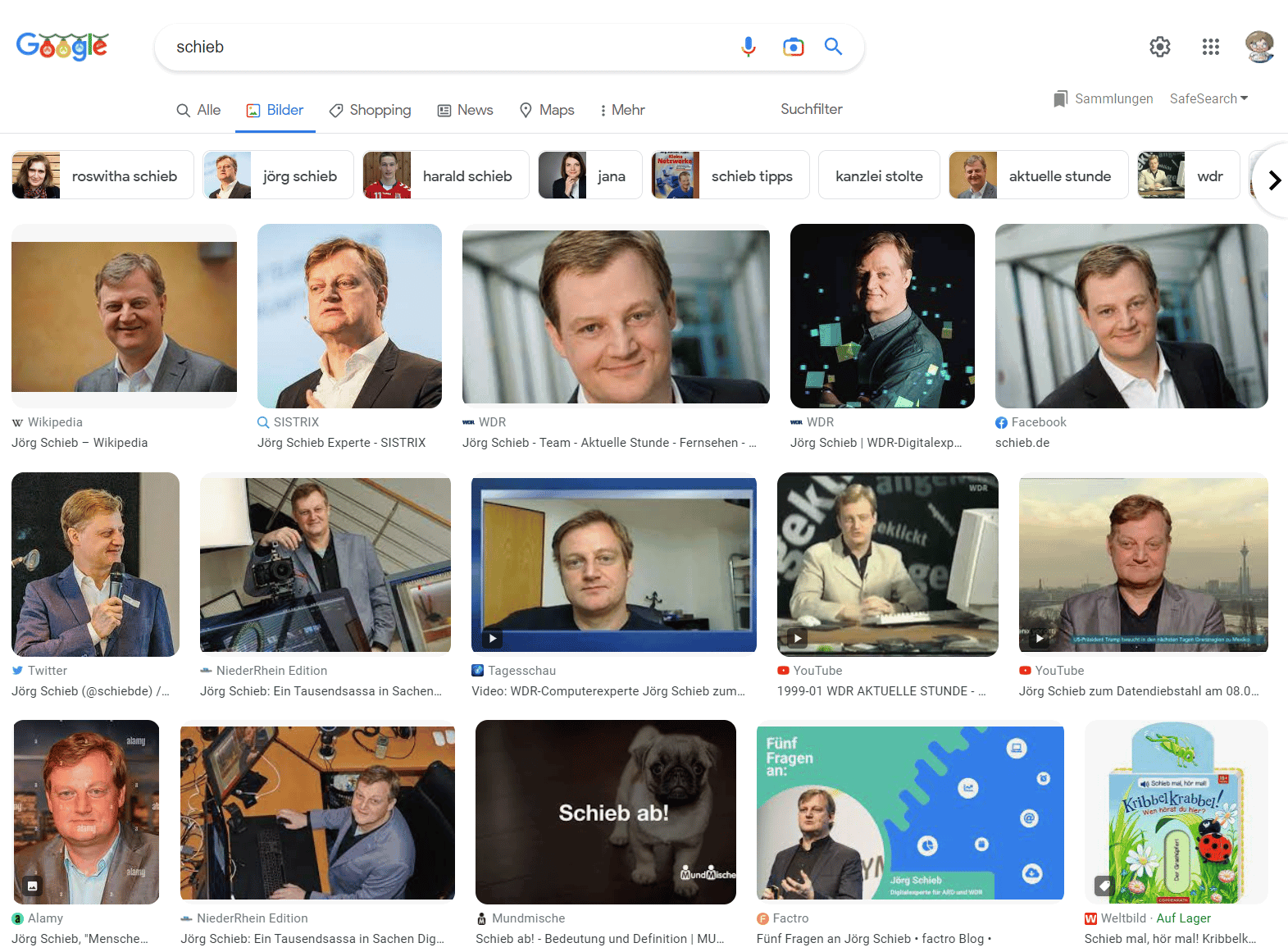Image resolution: width=1288 pixels, height=952 pixels.
Task: Open the 'Schieb ab!' pug thumbnail
Action: coord(605,812)
